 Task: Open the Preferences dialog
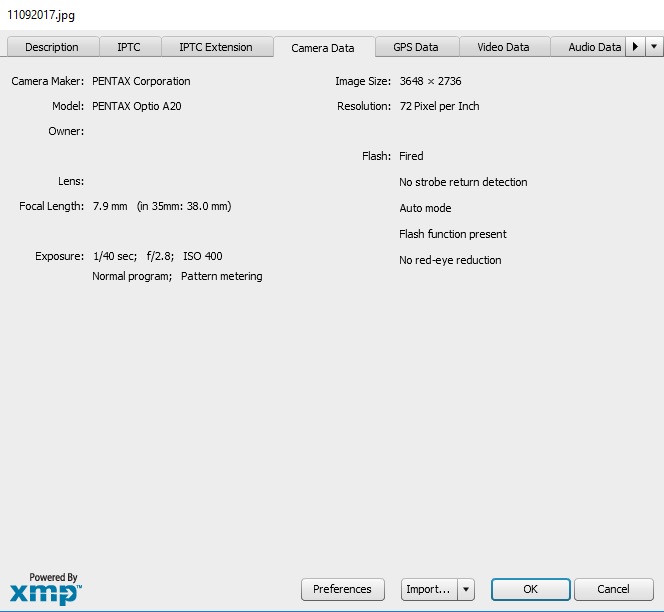tap(342, 589)
